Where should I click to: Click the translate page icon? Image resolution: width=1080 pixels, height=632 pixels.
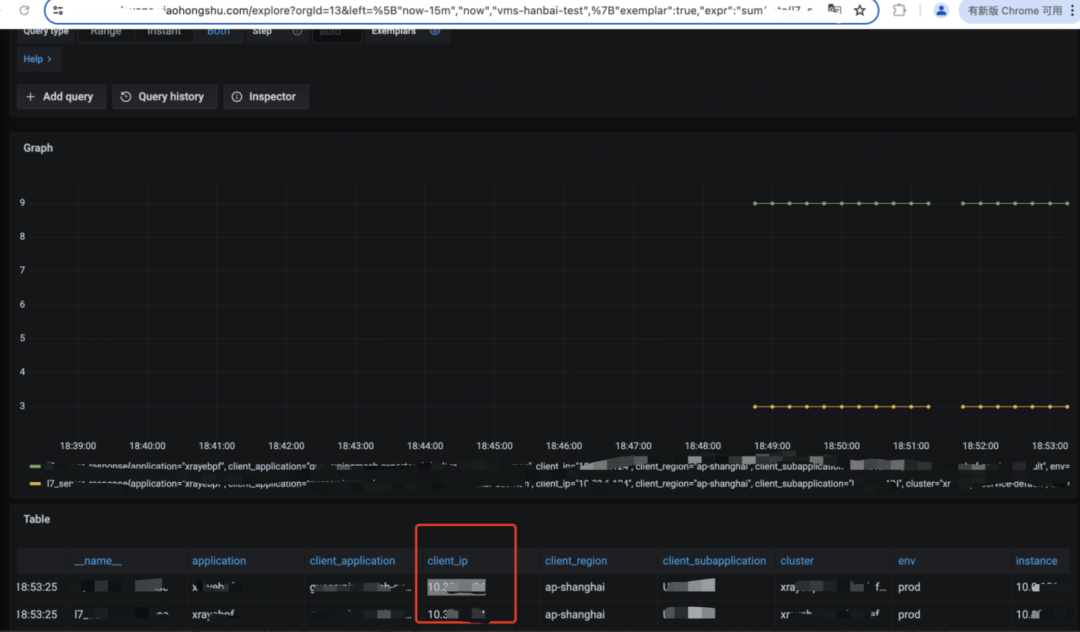pos(834,10)
